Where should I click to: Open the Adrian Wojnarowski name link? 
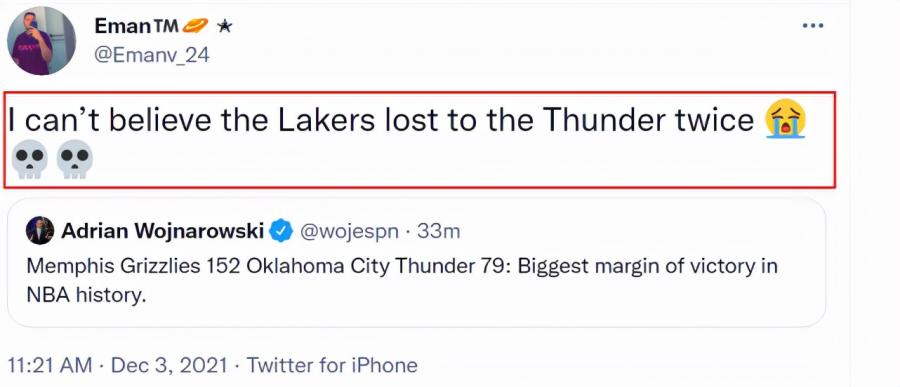(162, 231)
